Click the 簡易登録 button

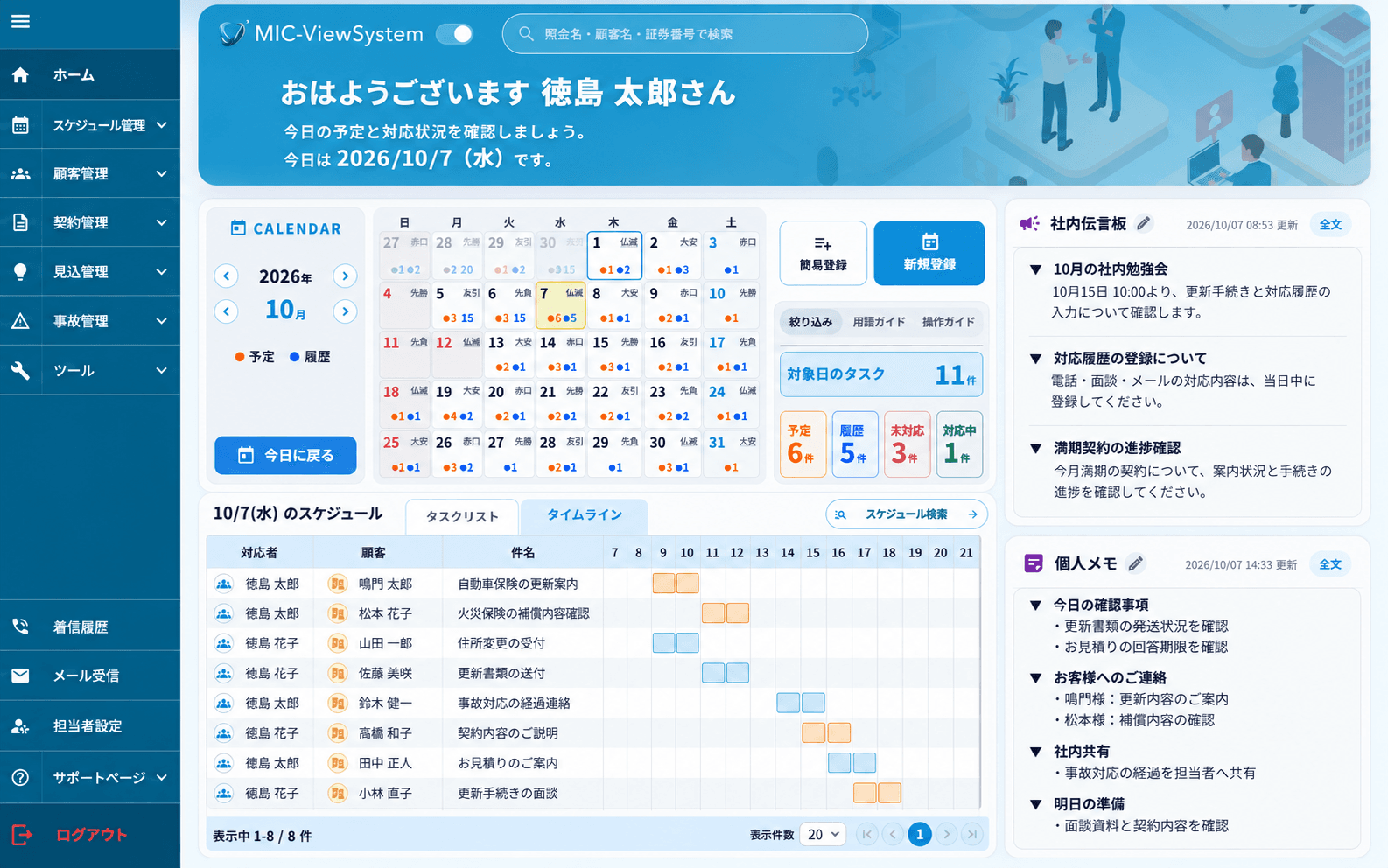pos(824,253)
